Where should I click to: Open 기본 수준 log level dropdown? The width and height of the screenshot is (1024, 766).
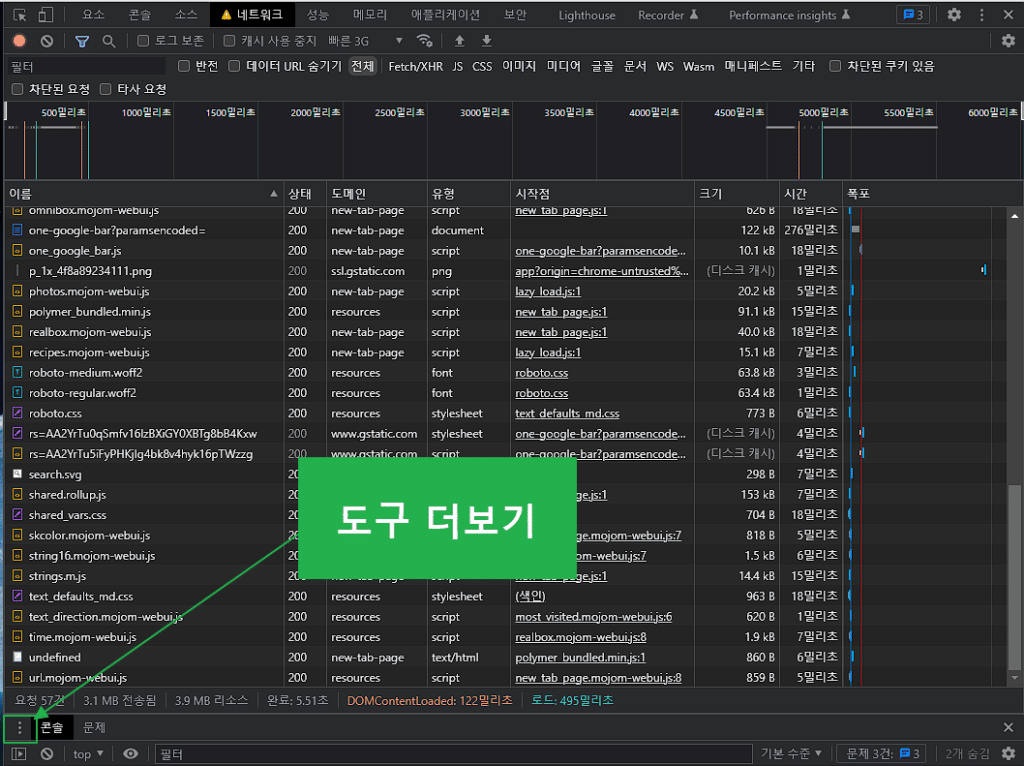click(791, 754)
